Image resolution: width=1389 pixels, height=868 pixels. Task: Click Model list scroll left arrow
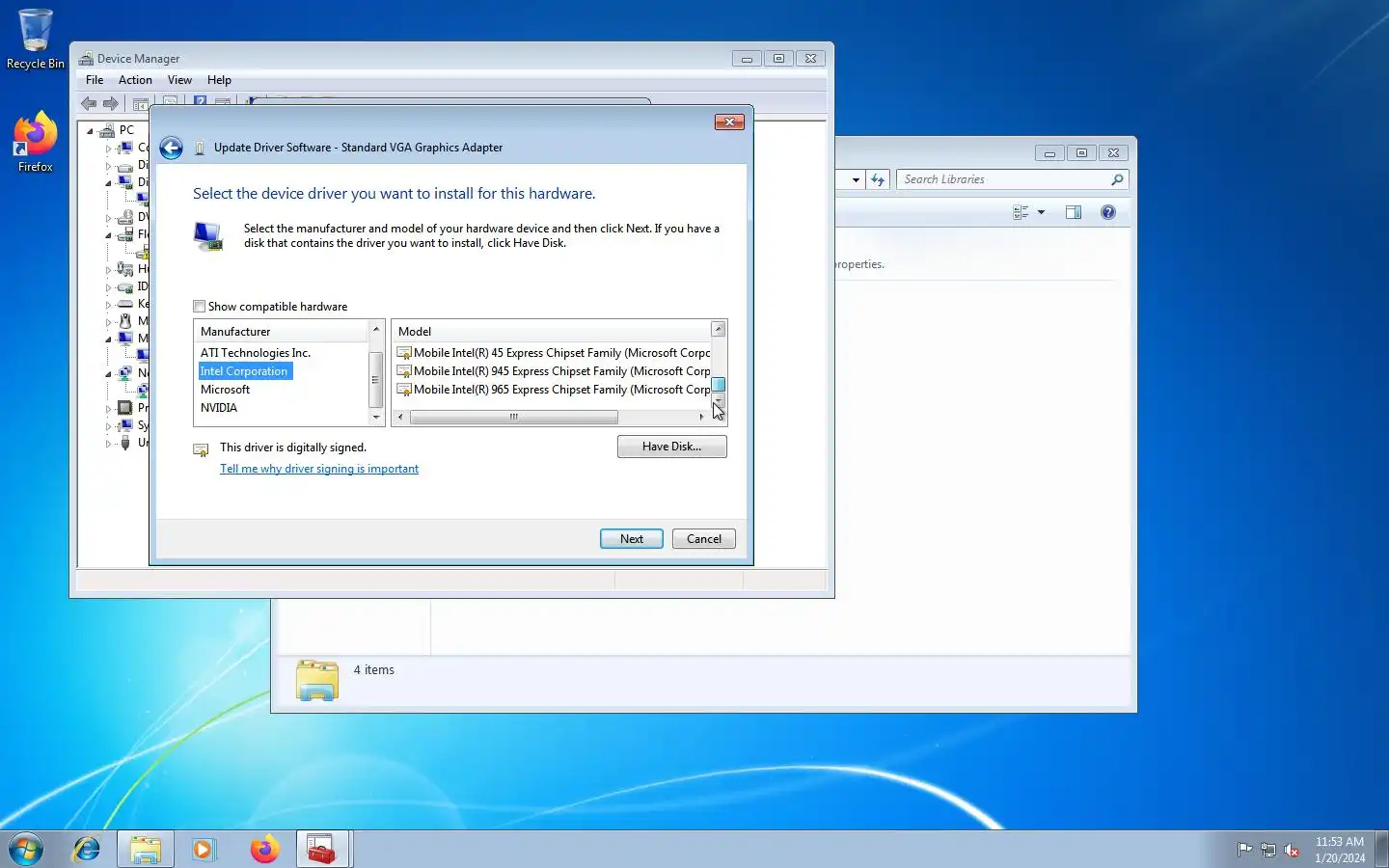[x=401, y=417]
